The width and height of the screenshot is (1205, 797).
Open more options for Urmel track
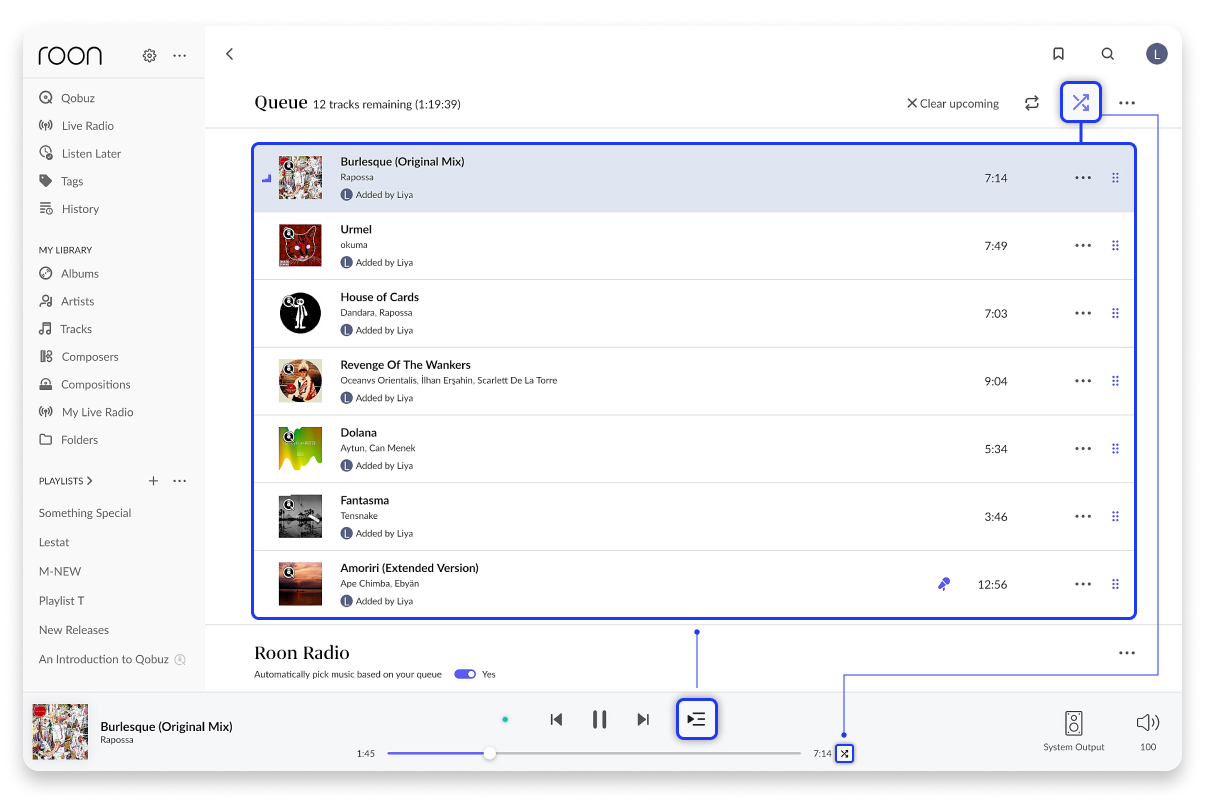tap(1083, 246)
